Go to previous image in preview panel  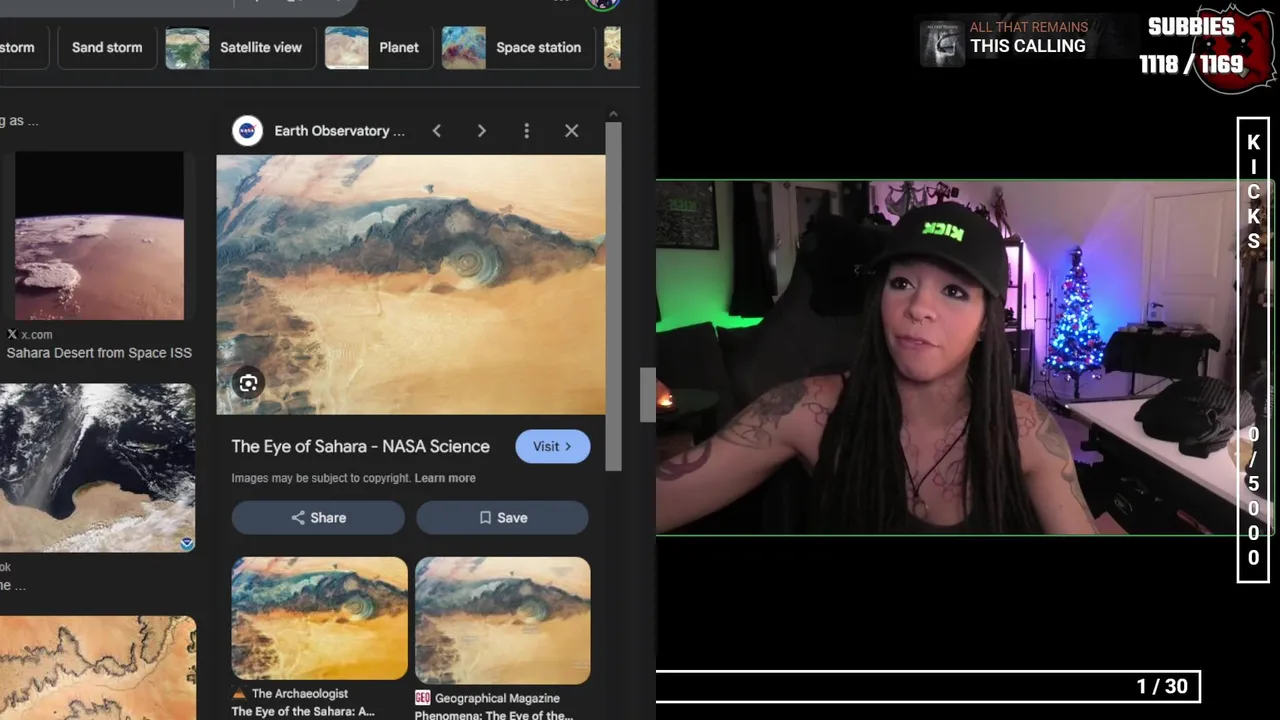coord(437,131)
